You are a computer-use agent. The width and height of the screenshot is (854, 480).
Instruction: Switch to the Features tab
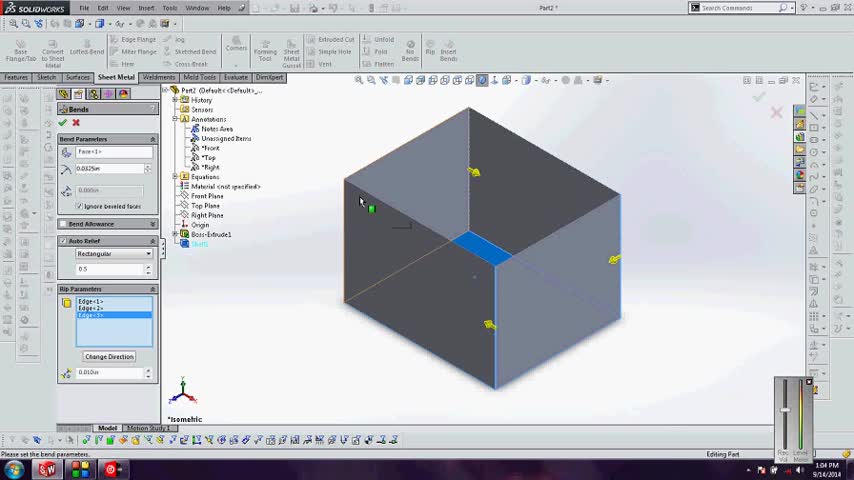pos(16,77)
